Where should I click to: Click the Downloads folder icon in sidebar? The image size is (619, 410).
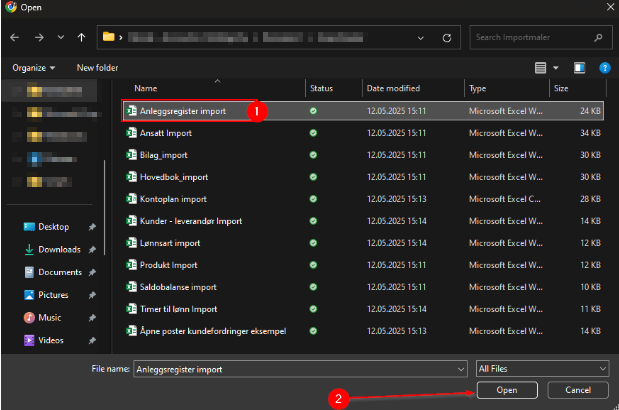coord(29,249)
